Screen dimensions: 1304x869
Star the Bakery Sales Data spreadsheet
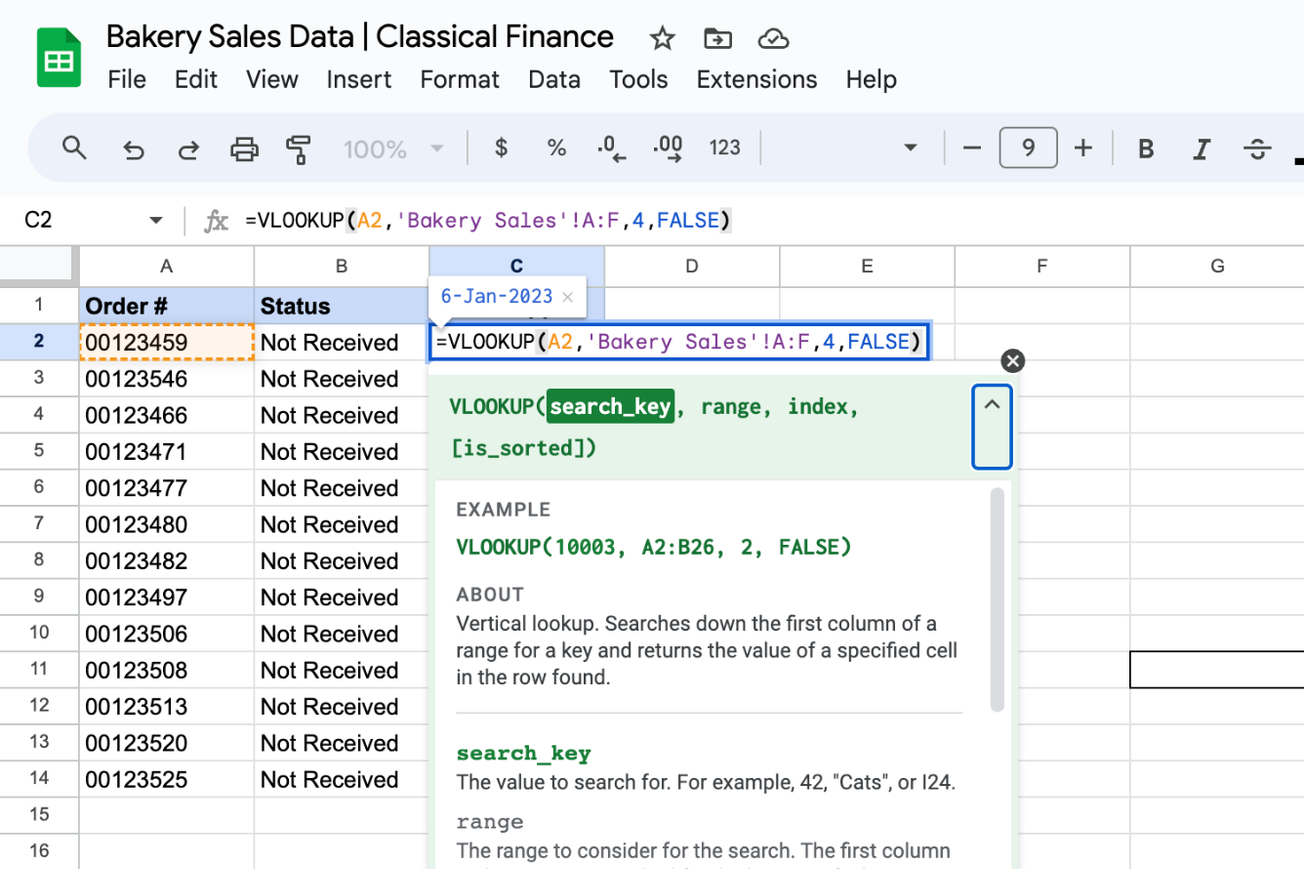click(x=661, y=38)
